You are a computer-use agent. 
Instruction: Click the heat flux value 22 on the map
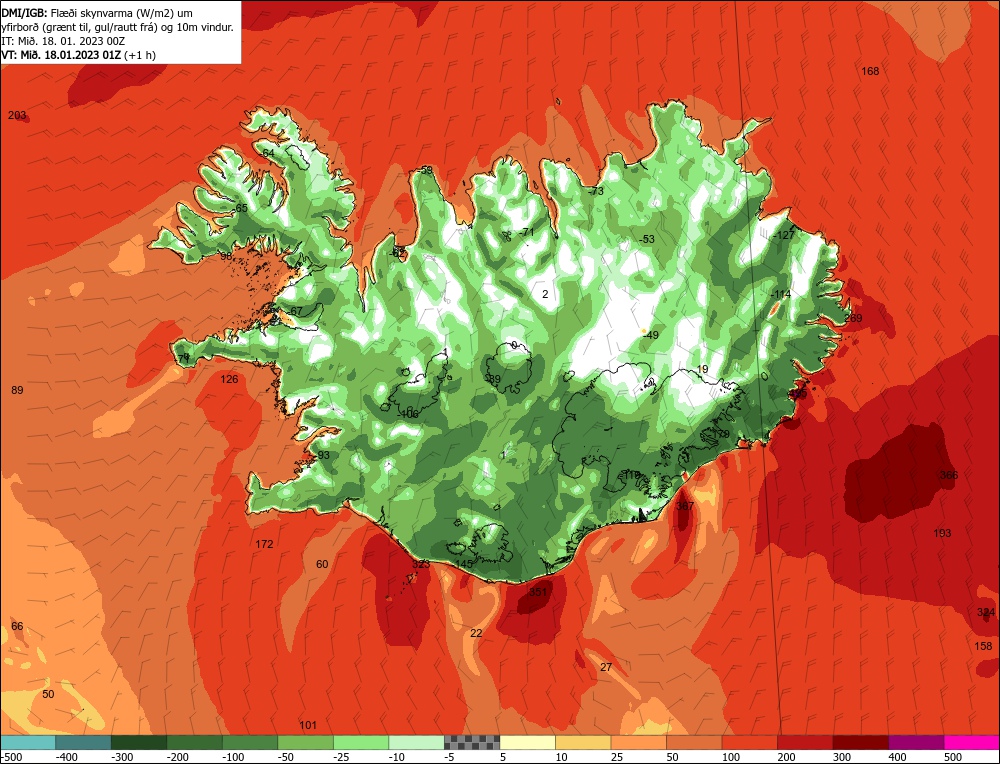(x=476, y=633)
